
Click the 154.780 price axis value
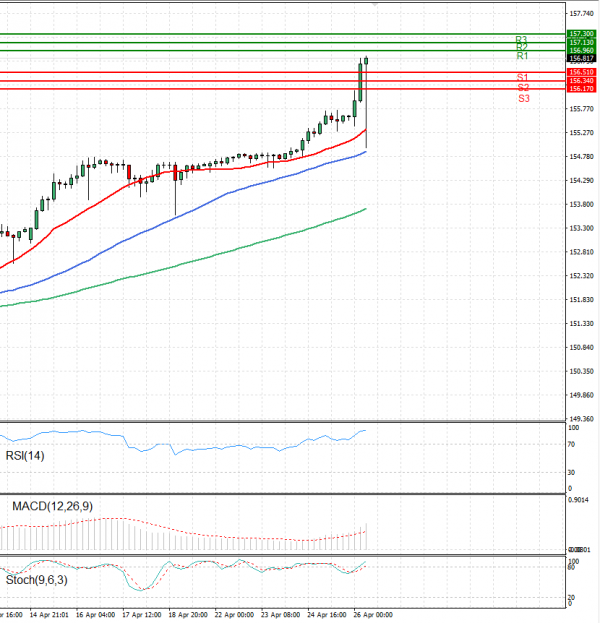click(581, 156)
